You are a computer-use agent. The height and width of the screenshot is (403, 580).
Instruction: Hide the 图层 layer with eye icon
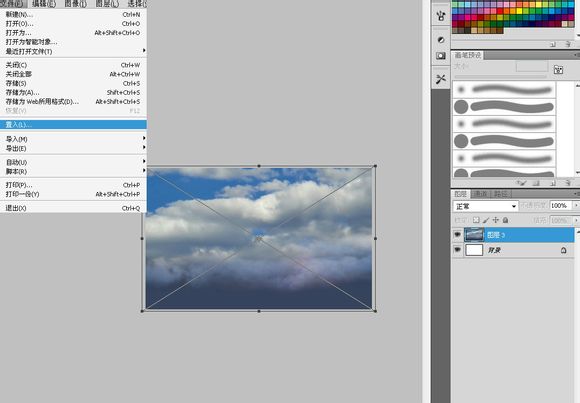(x=458, y=235)
